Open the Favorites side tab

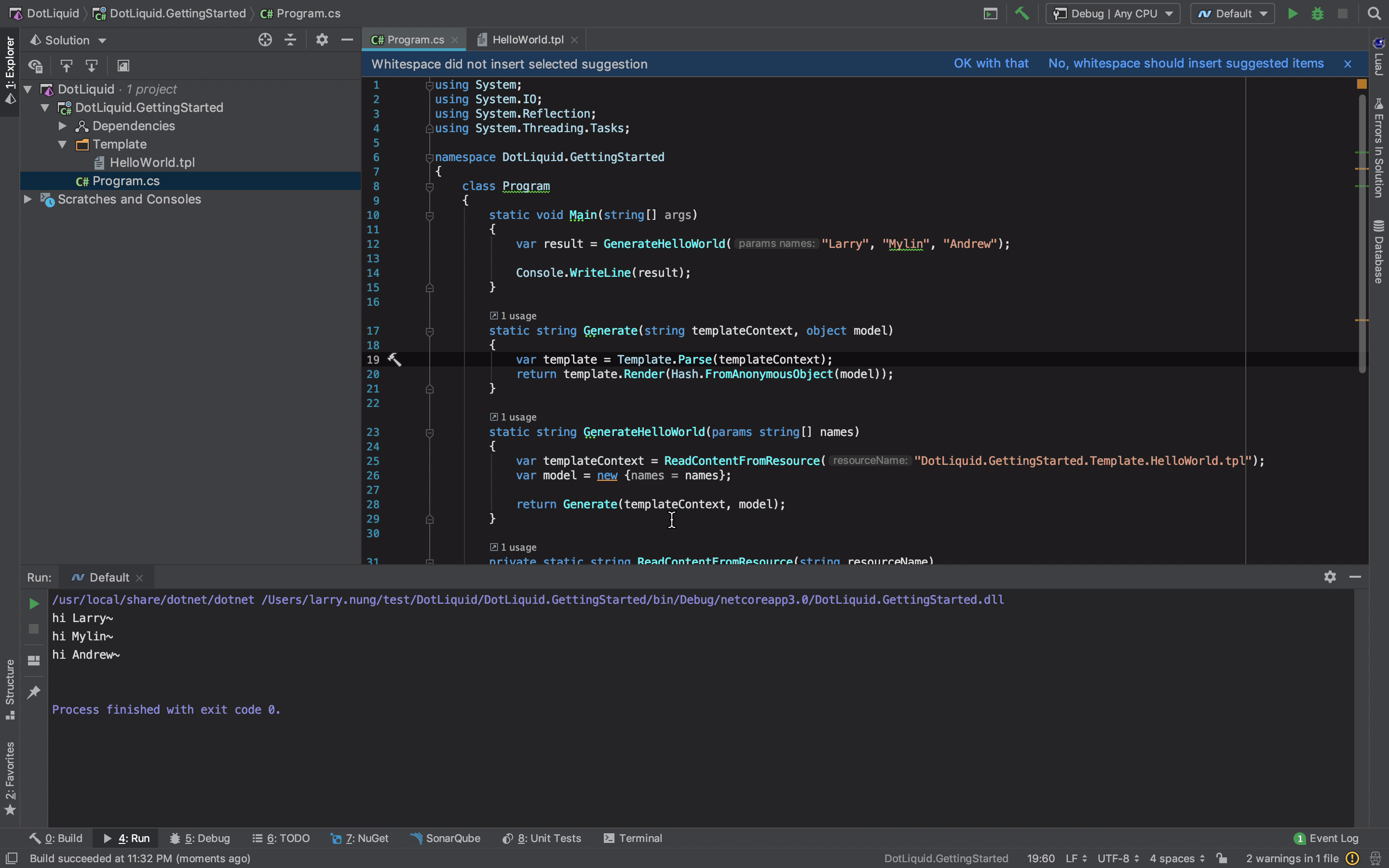pos(10,778)
